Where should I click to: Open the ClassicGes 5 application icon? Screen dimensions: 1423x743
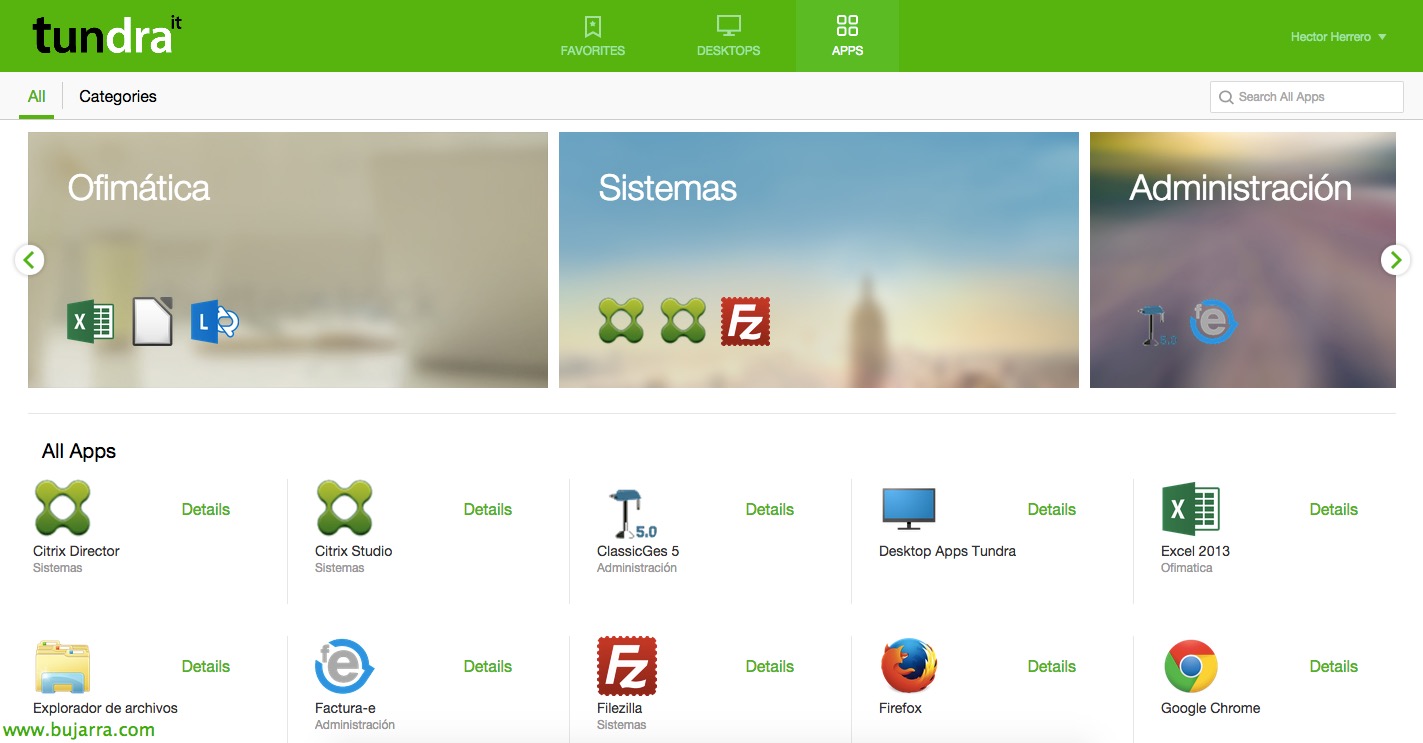pos(632,513)
